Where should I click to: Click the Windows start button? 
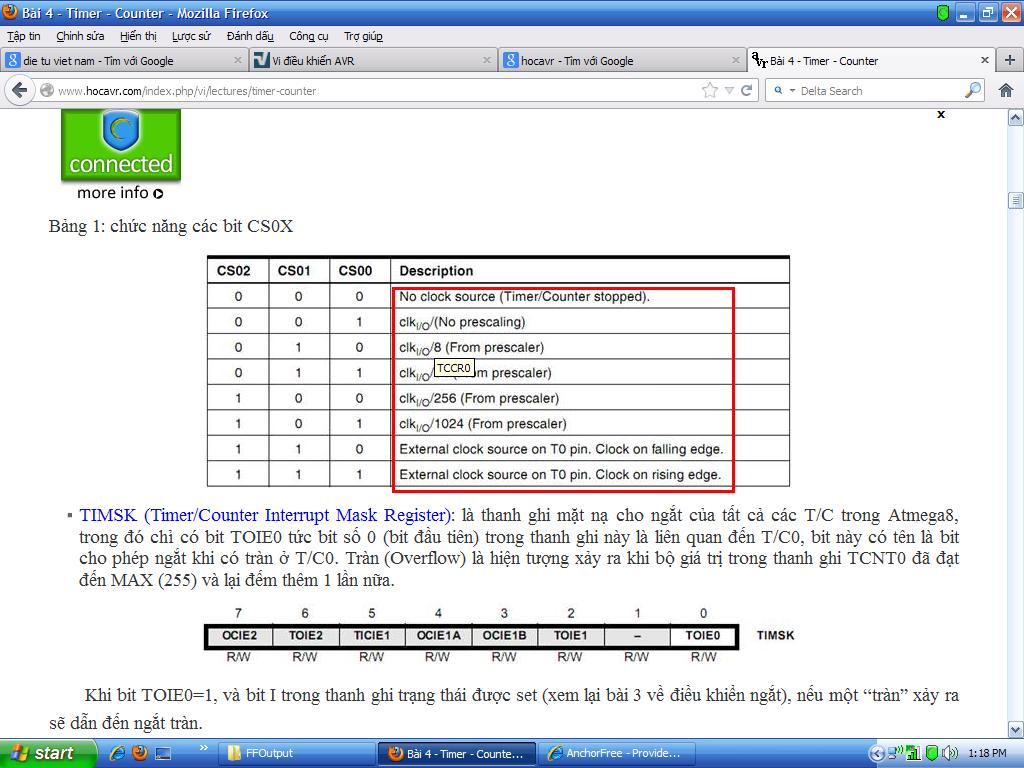click(x=48, y=753)
